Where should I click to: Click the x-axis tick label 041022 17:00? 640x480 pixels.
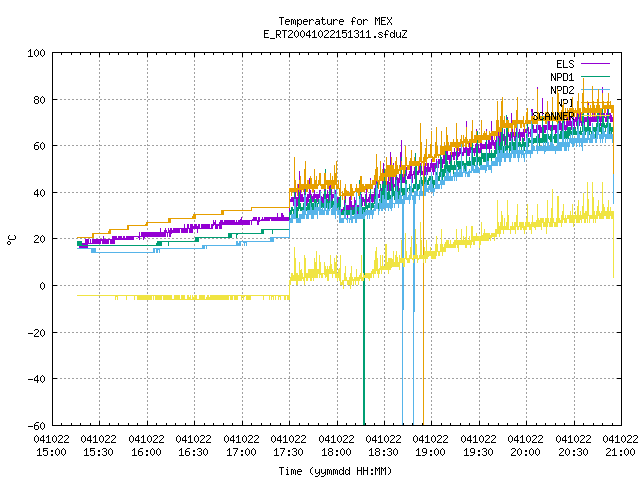(242, 446)
